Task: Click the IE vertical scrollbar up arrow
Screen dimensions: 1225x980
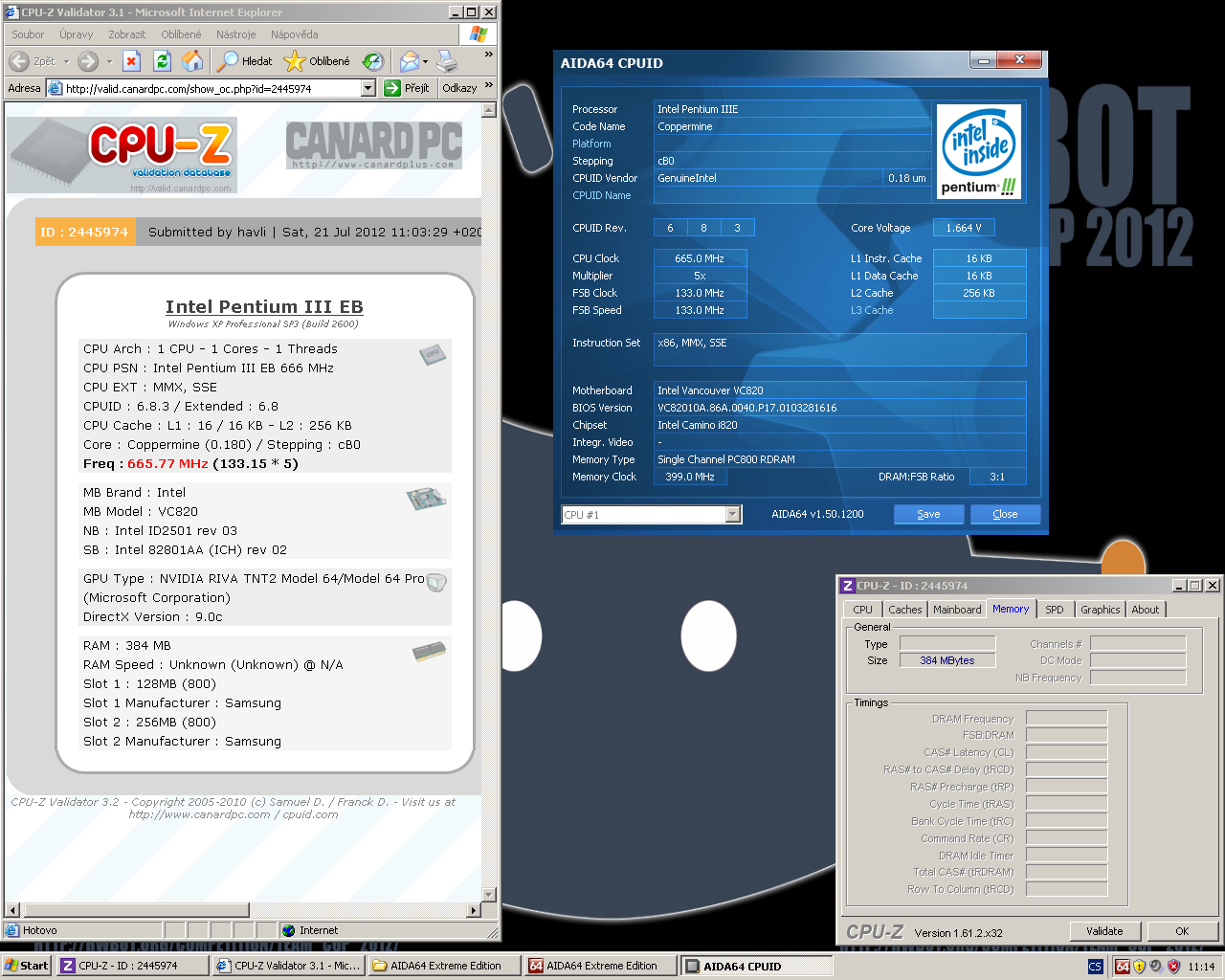Action: (489, 110)
